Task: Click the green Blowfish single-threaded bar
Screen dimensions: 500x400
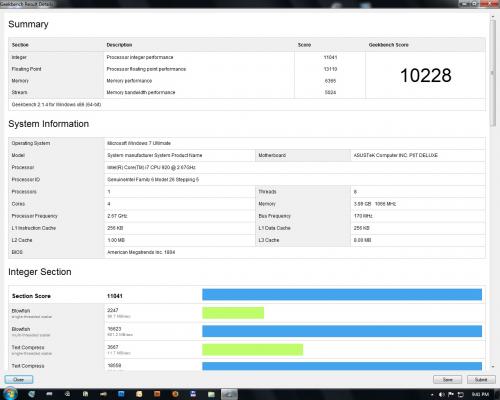Action: coord(233,313)
